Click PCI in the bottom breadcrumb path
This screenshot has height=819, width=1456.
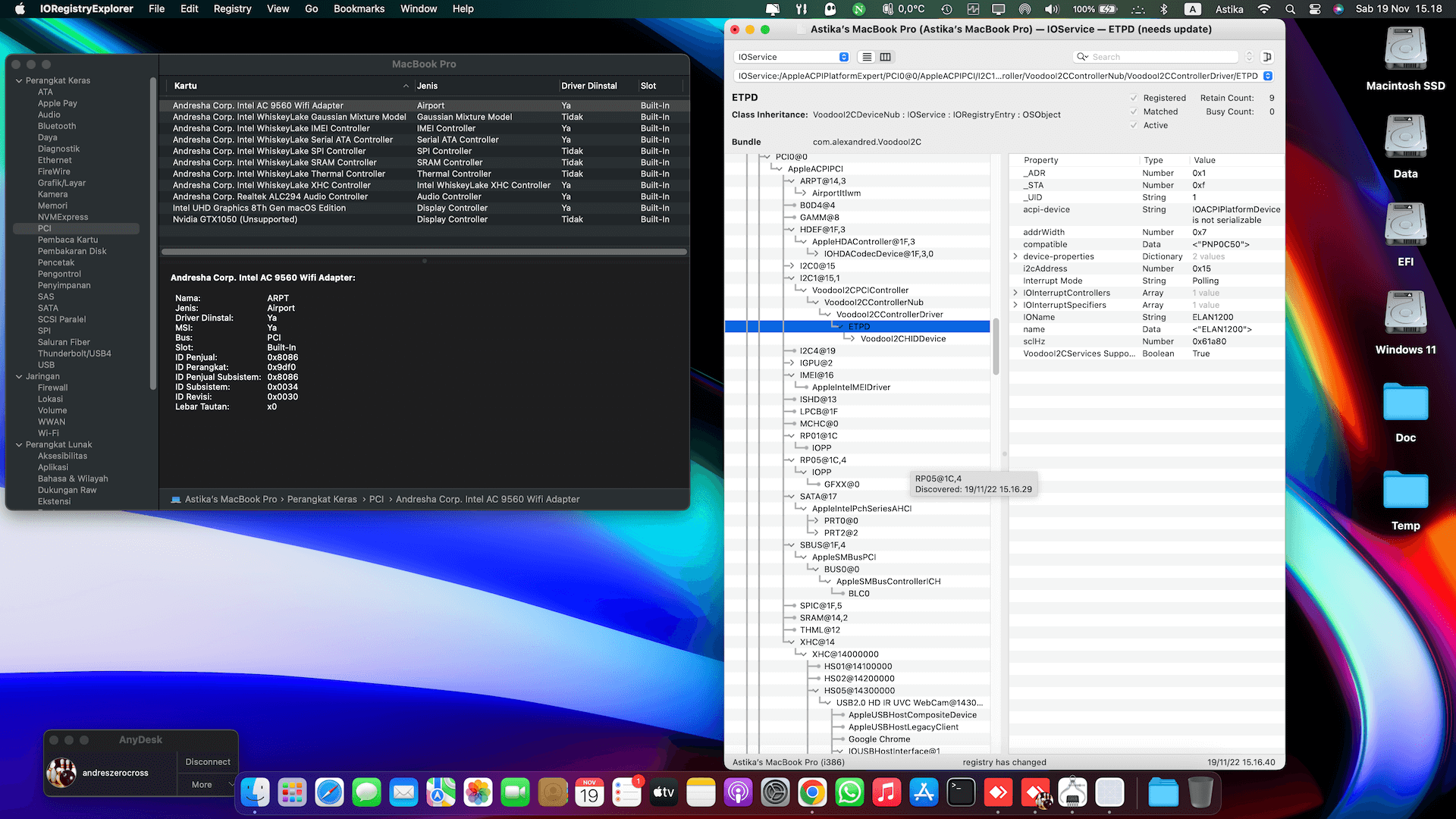376,499
